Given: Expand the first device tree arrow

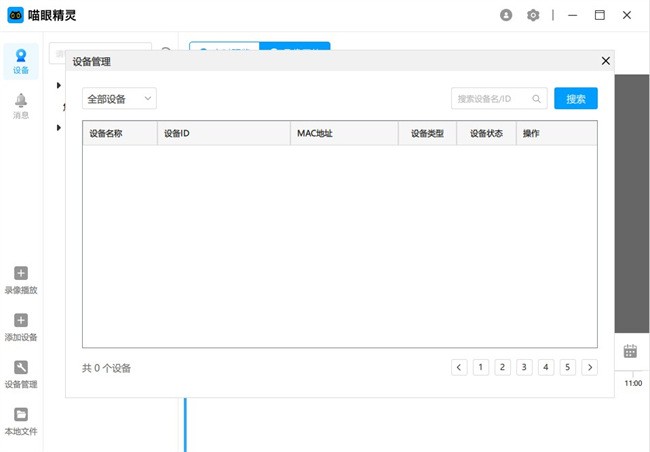Looking at the screenshot, I should tap(59, 85).
